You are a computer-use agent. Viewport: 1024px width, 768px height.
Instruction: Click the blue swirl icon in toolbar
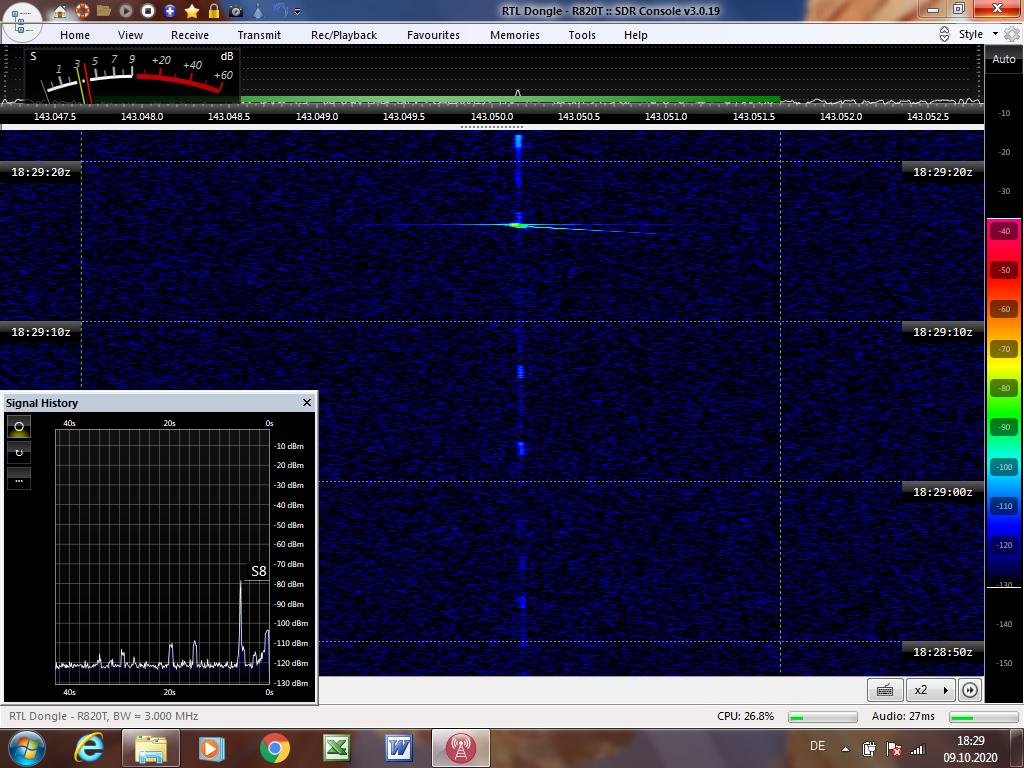pyautogui.click(x=280, y=10)
